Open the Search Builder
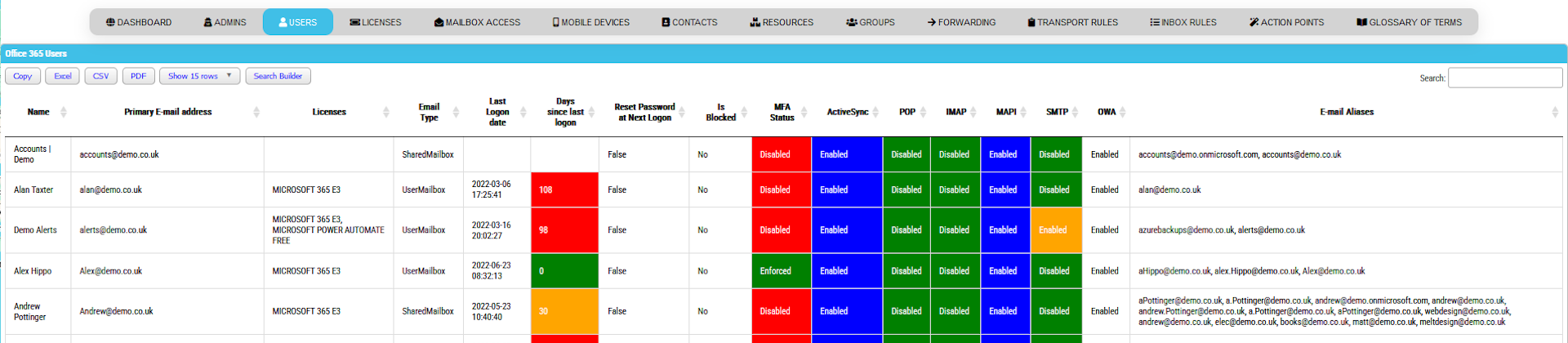Viewport: 1568px width, 343px height. [x=278, y=76]
